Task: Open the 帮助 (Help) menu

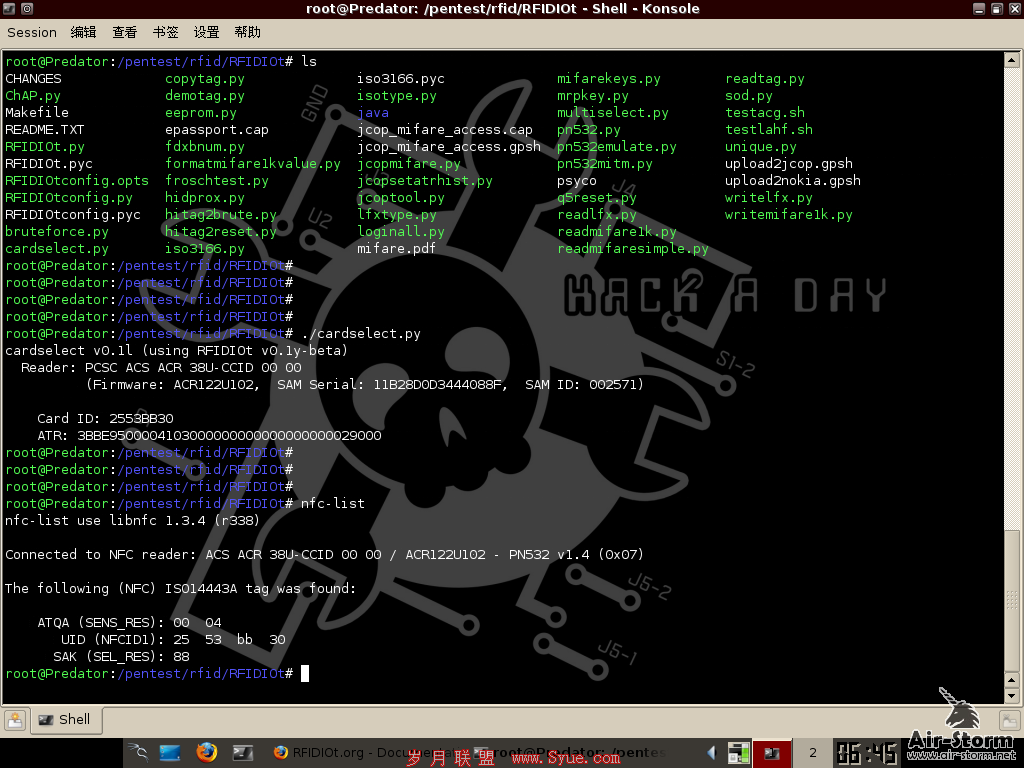Action: (248, 32)
